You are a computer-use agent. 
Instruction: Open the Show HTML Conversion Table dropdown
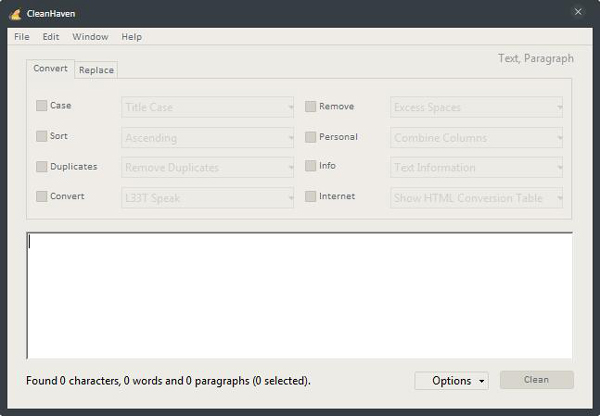click(x=476, y=198)
